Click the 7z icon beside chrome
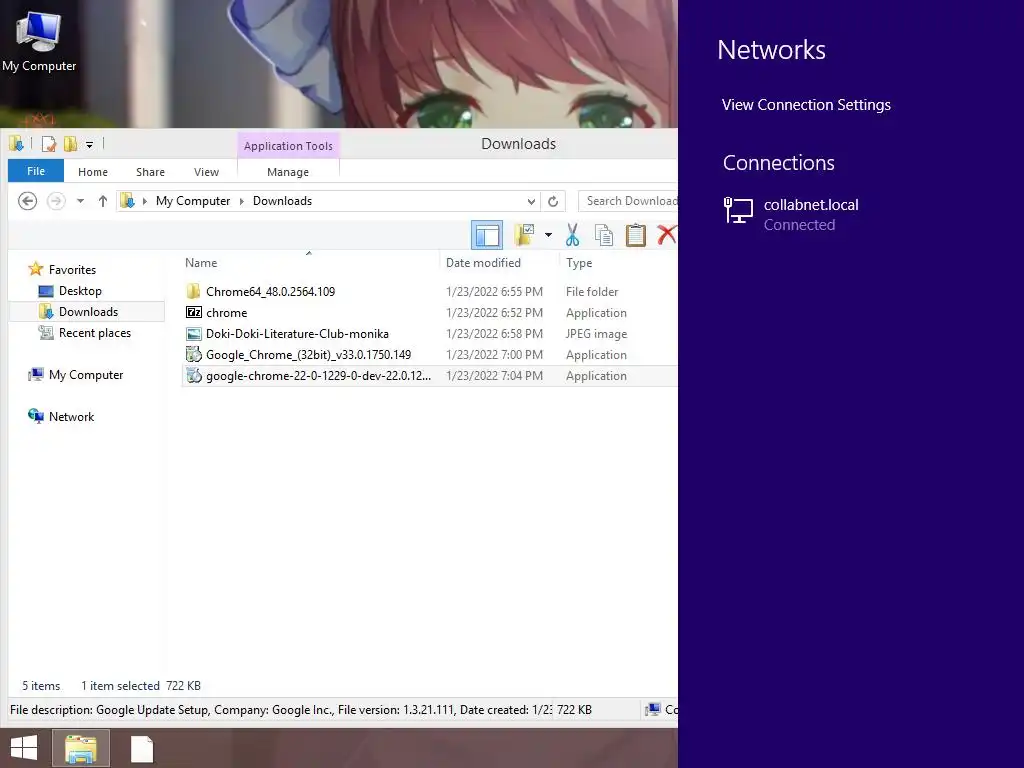The image size is (1024, 768). (x=194, y=312)
